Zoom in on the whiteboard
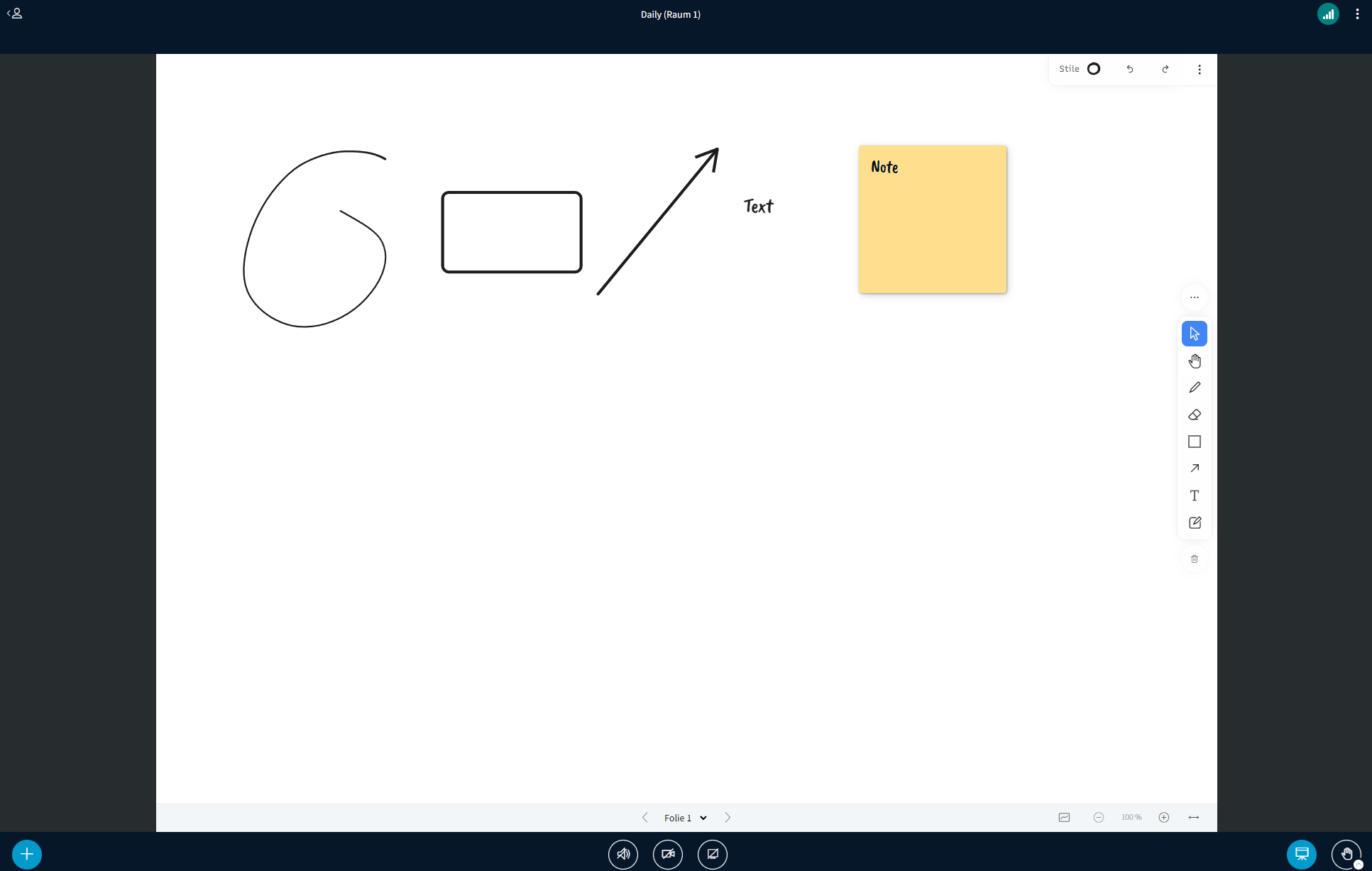Image resolution: width=1372 pixels, height=871 pixels. click(x=1164, y=818)
